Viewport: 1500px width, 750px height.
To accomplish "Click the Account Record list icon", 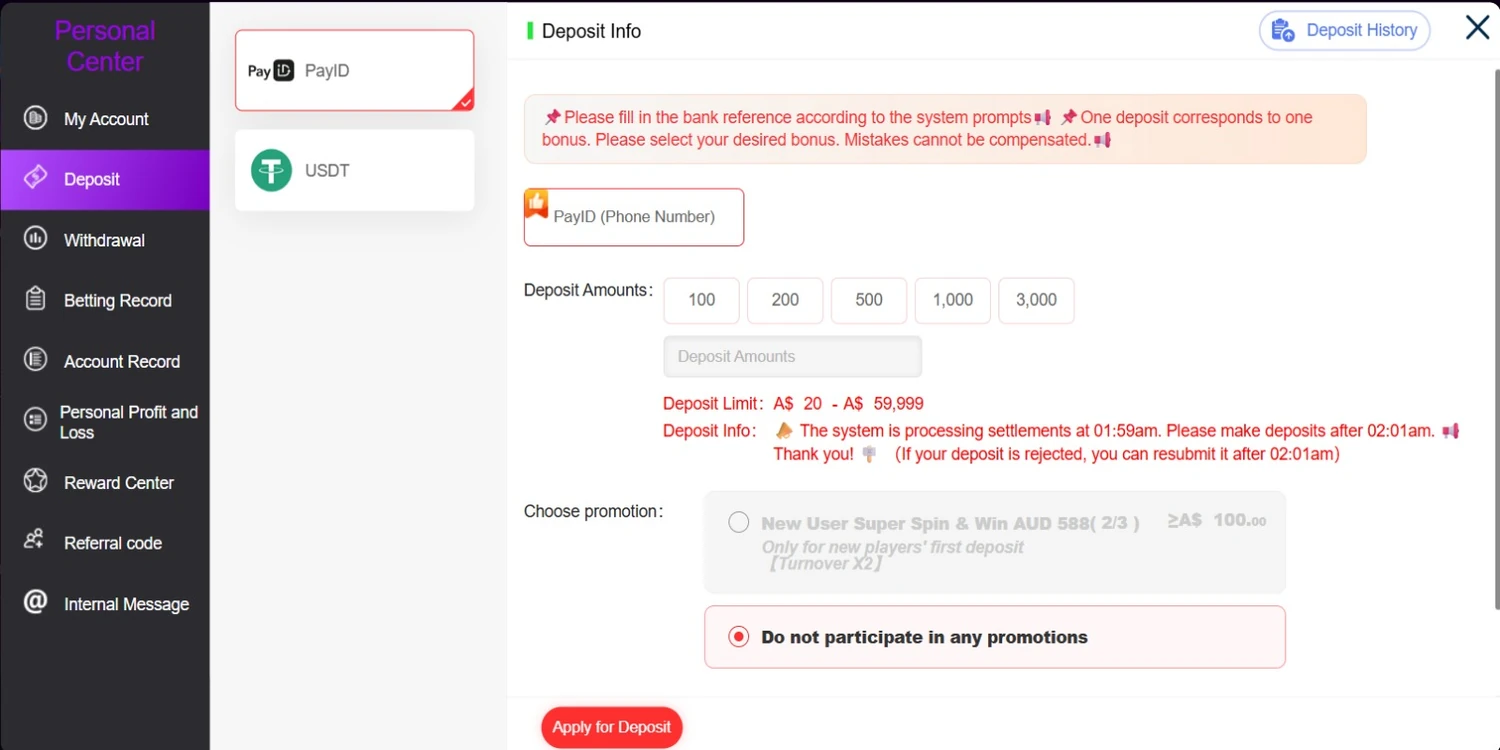I will [x=36, y=360].
